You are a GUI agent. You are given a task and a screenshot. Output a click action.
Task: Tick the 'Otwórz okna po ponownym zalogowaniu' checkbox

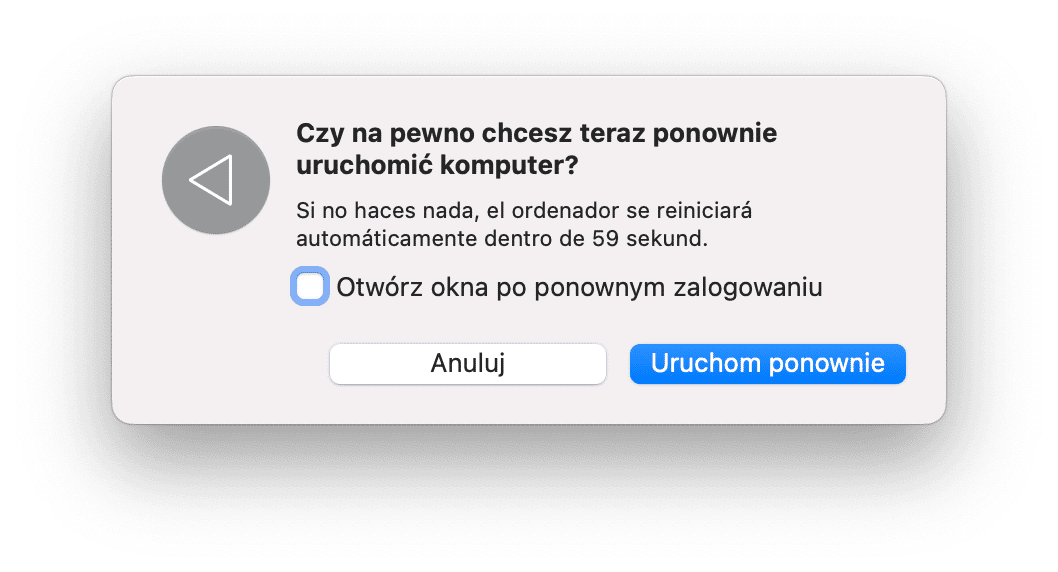point(310,287)
